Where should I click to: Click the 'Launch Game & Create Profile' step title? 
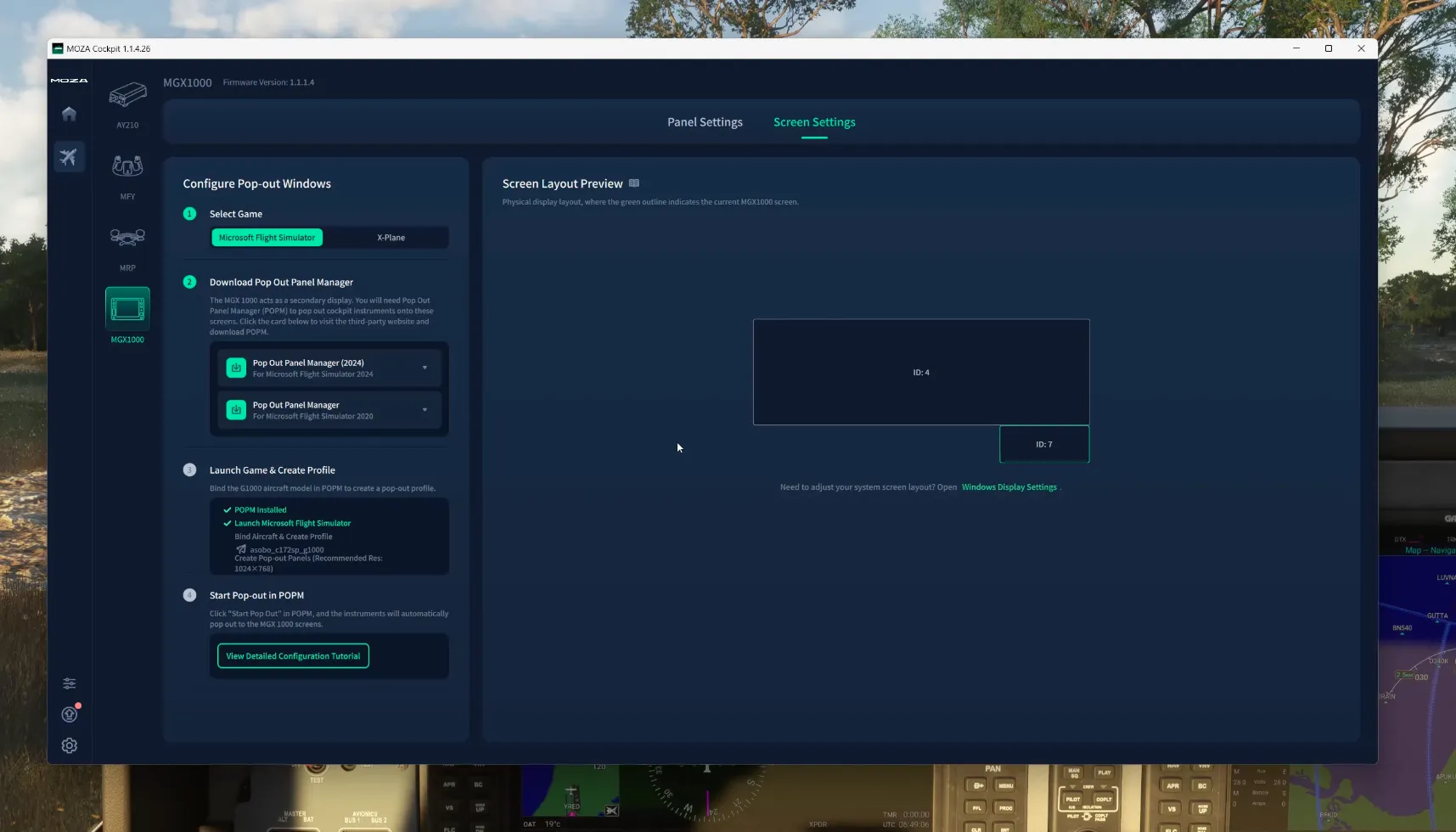pos(273,470)
